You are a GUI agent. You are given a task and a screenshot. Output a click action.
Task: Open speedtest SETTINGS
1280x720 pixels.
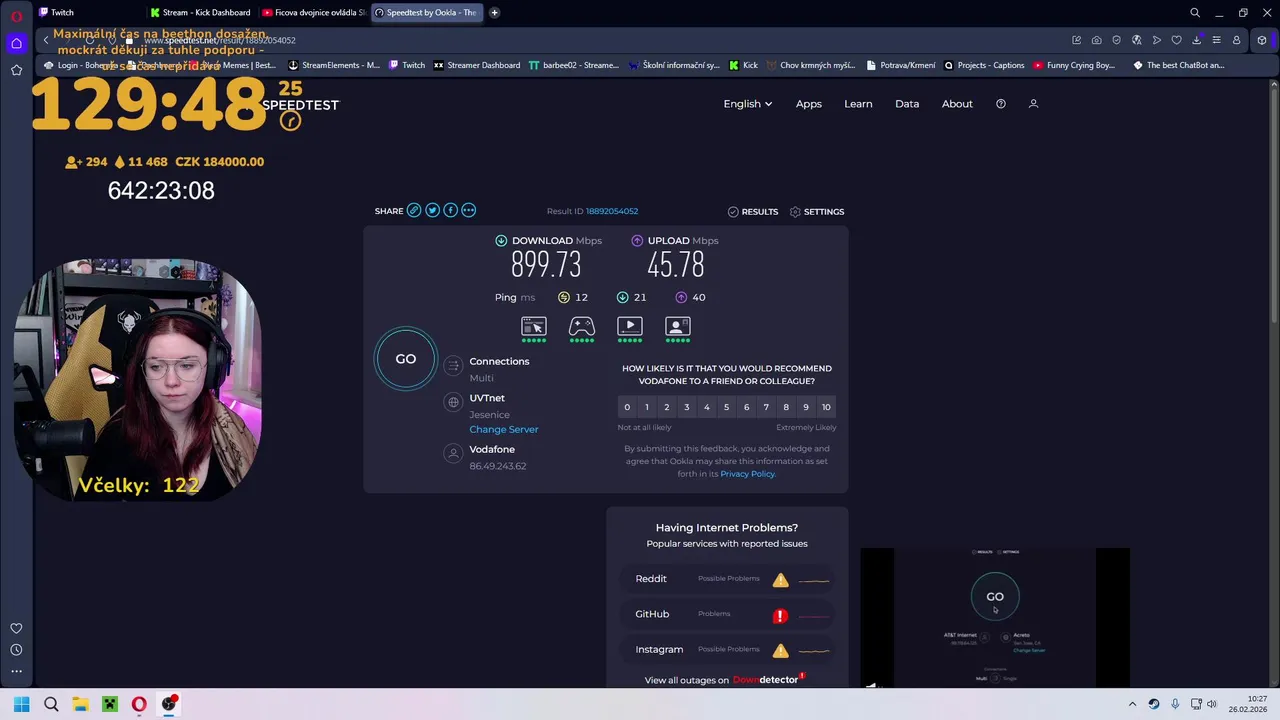[x=817, y=211]
